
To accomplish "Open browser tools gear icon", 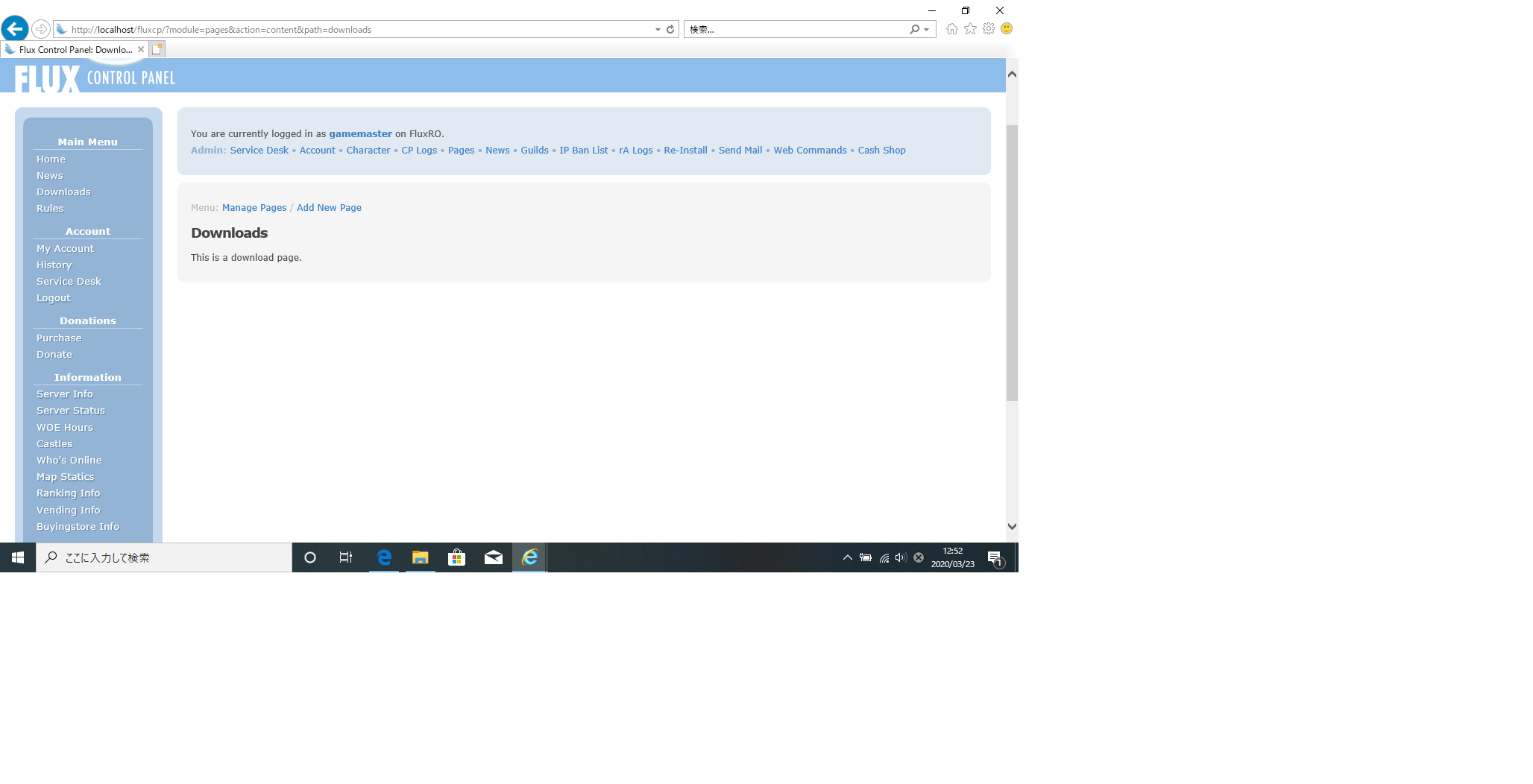I will (x=989, y=29).
